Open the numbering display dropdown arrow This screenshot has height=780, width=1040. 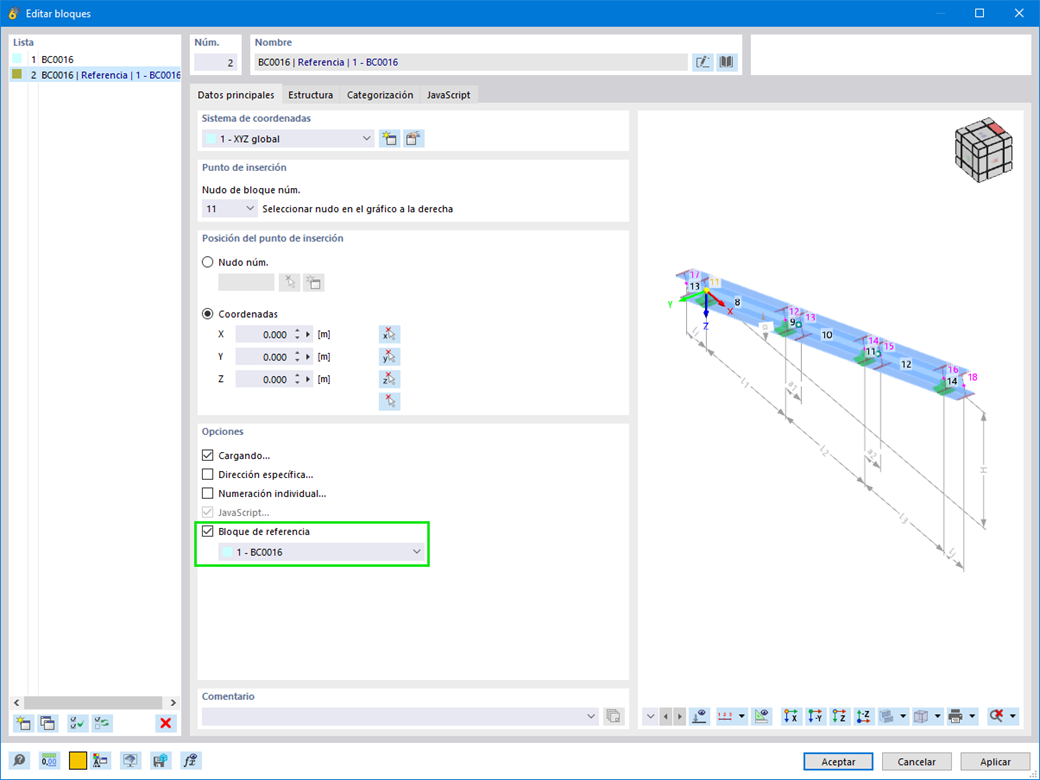click(x=742, y=716)
